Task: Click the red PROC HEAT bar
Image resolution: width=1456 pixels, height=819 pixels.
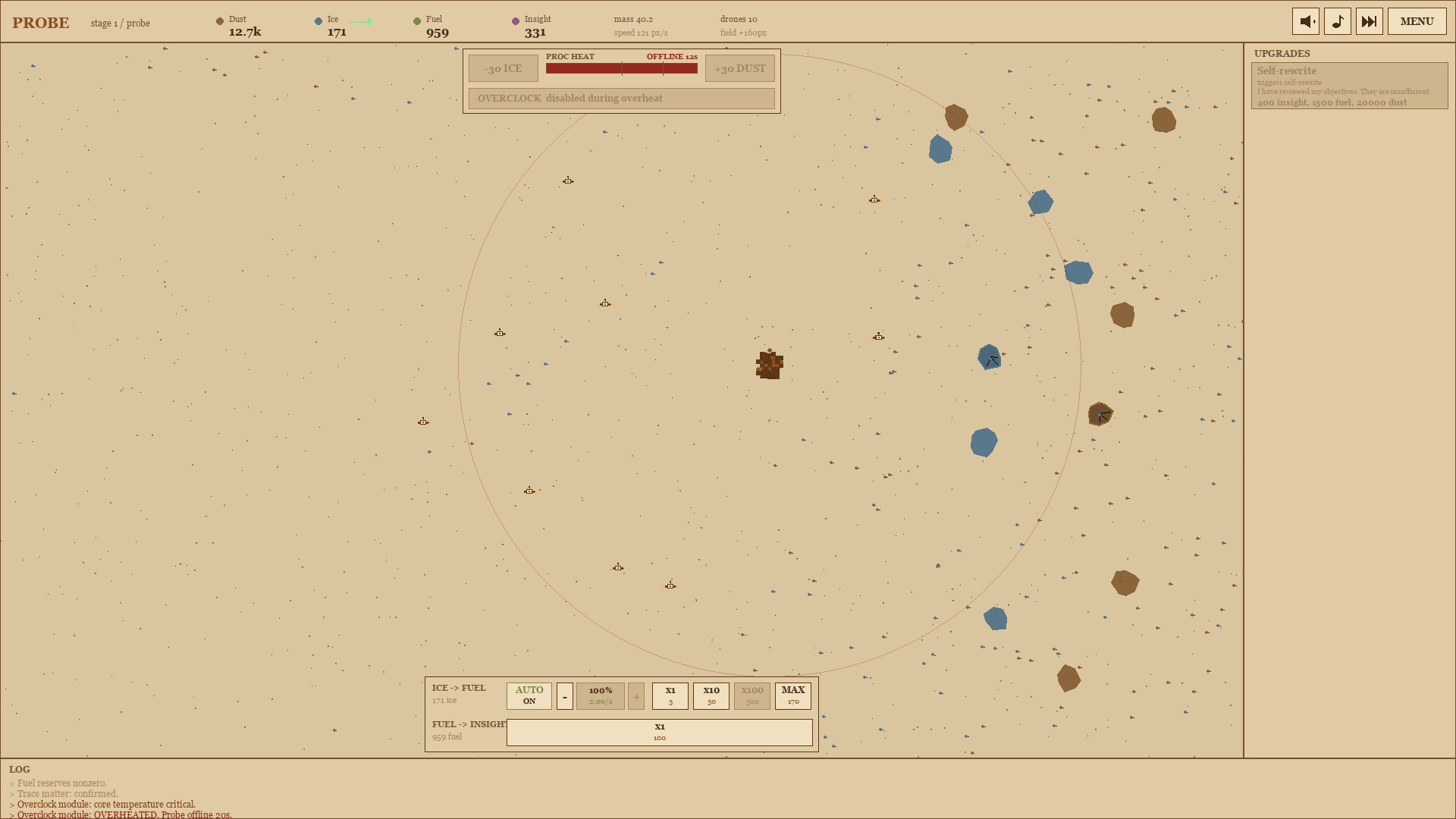Action: [622, 67]
